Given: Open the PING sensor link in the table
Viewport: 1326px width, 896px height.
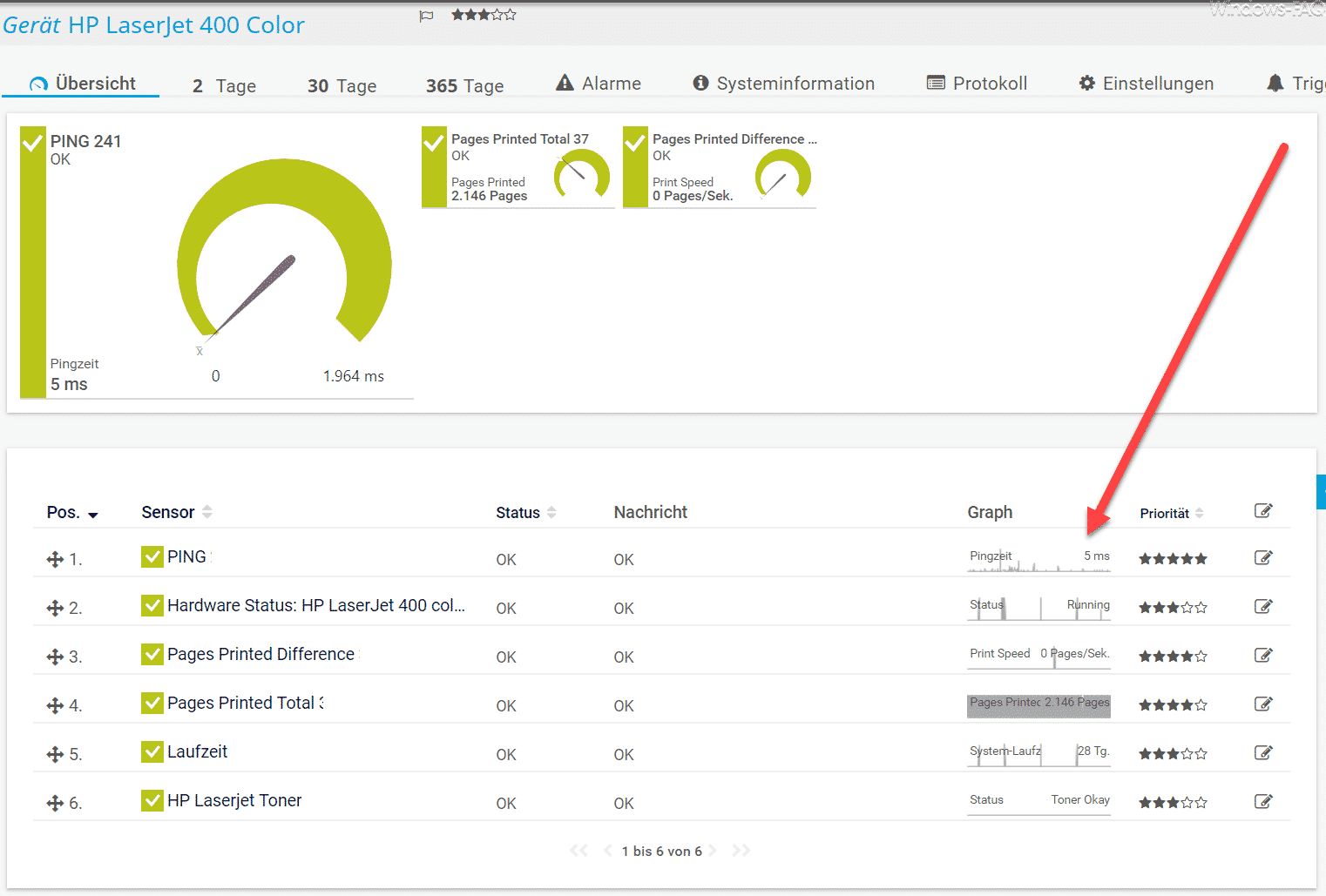Looking at the screenshot, I should 187,556.
